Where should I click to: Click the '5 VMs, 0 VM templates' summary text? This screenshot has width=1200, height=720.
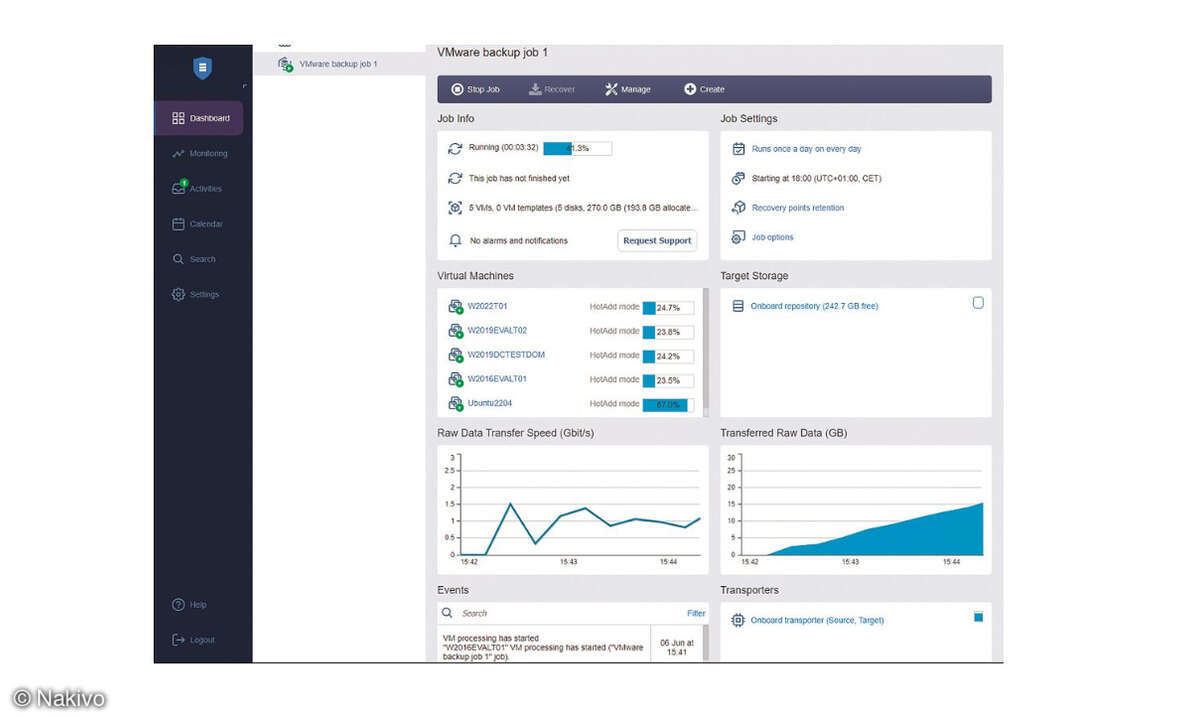coord(583,208)
